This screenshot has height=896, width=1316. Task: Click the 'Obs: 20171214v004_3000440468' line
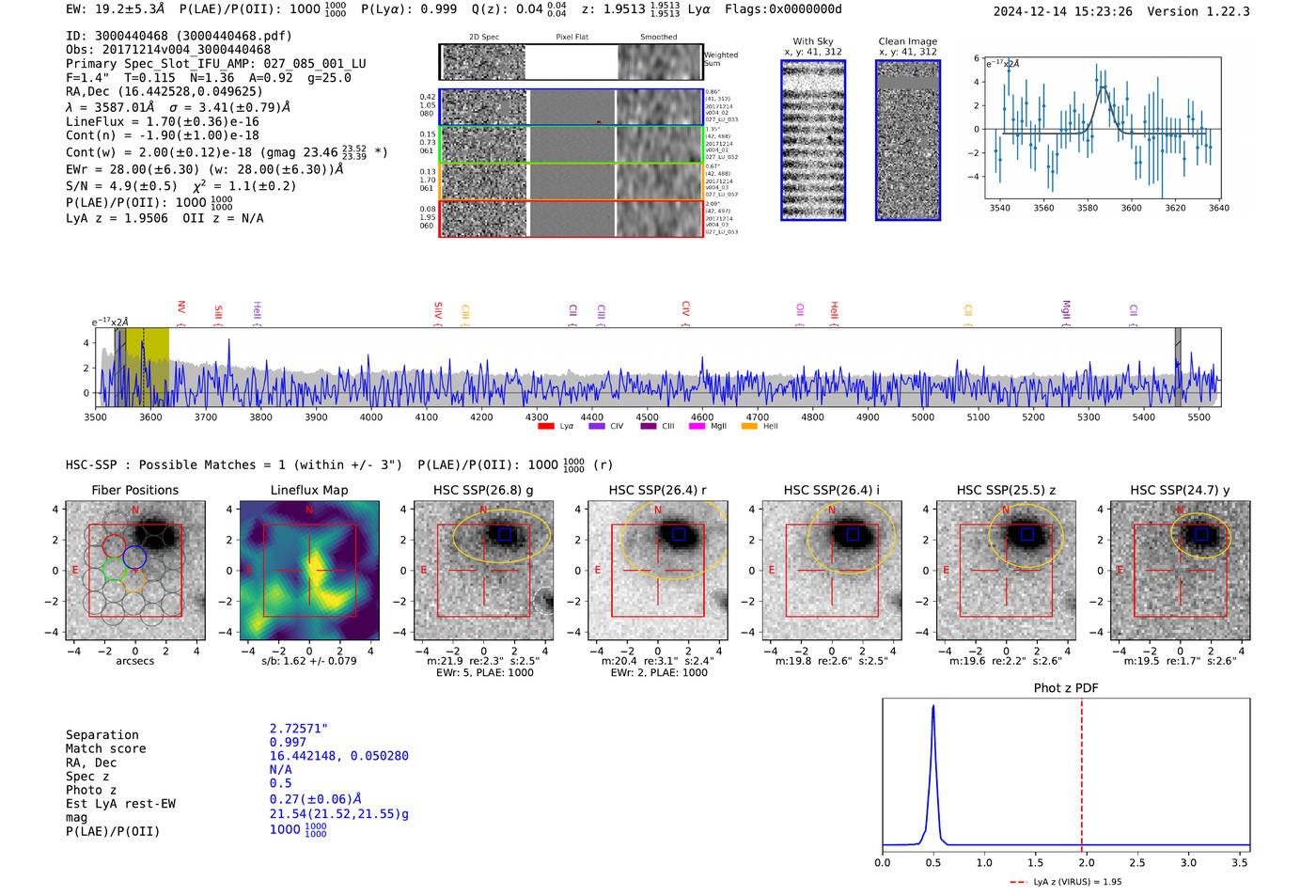point(168,50)
